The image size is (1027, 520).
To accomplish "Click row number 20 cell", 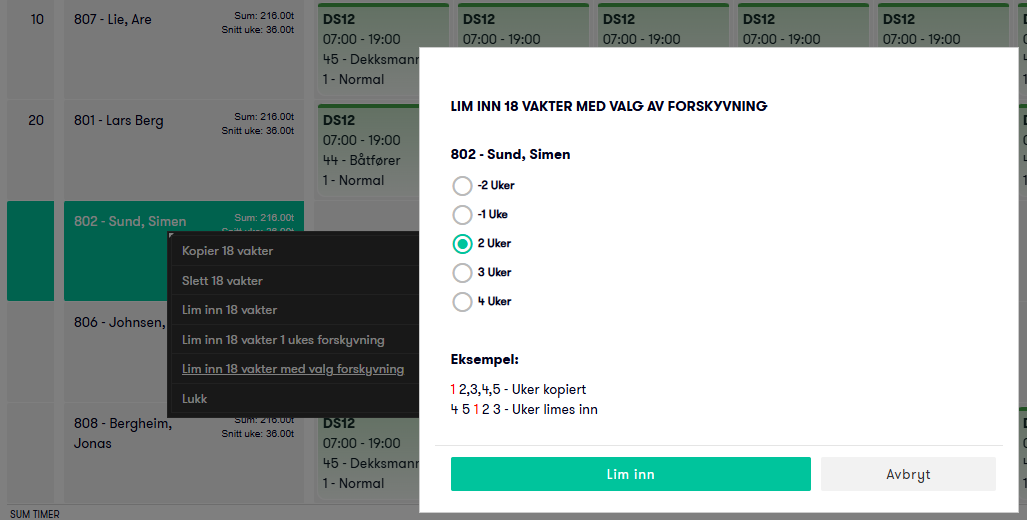I will click(x=31, y=151).
